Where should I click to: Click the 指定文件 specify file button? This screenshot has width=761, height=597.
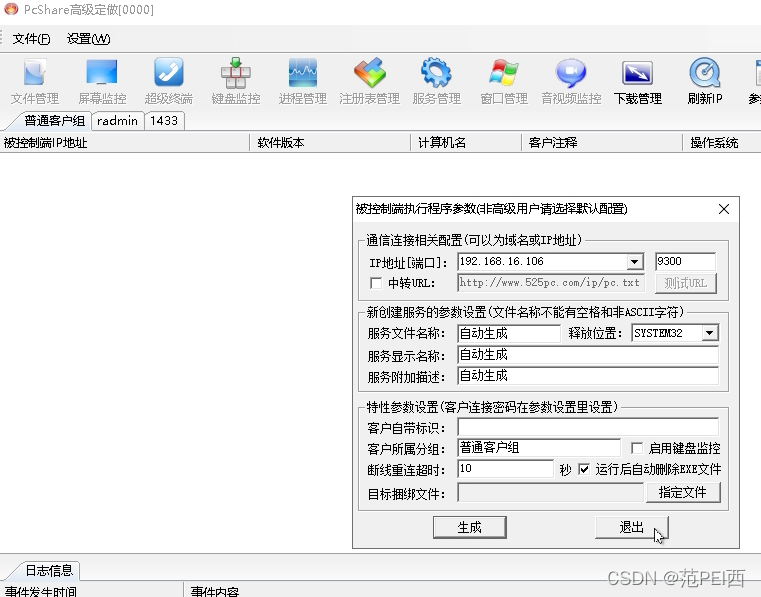pos(683,493)
